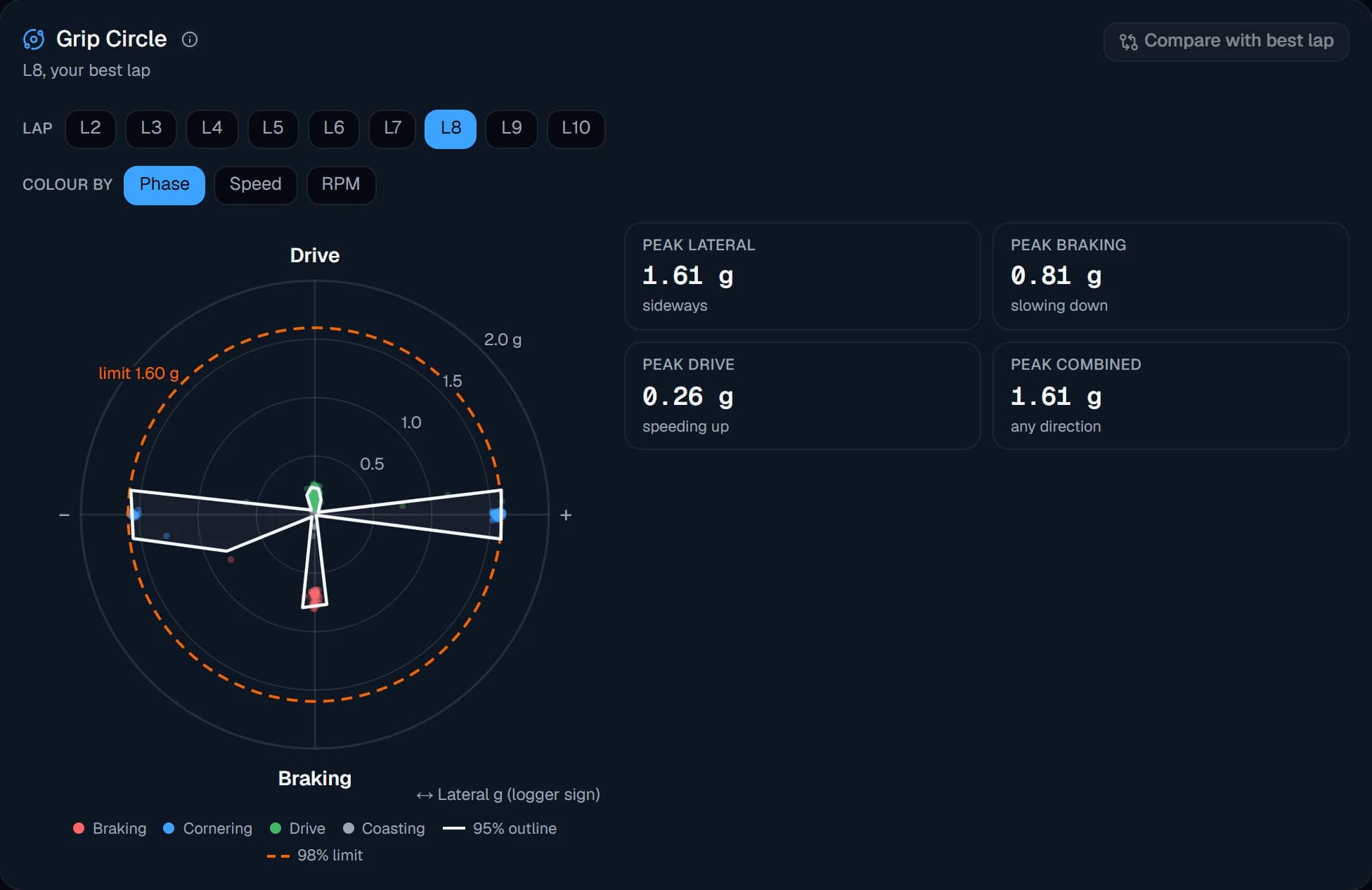The height and width of the screenshot is (890, 1372).
Task: Click the red Braking legend dot
Action: (79, 829)
